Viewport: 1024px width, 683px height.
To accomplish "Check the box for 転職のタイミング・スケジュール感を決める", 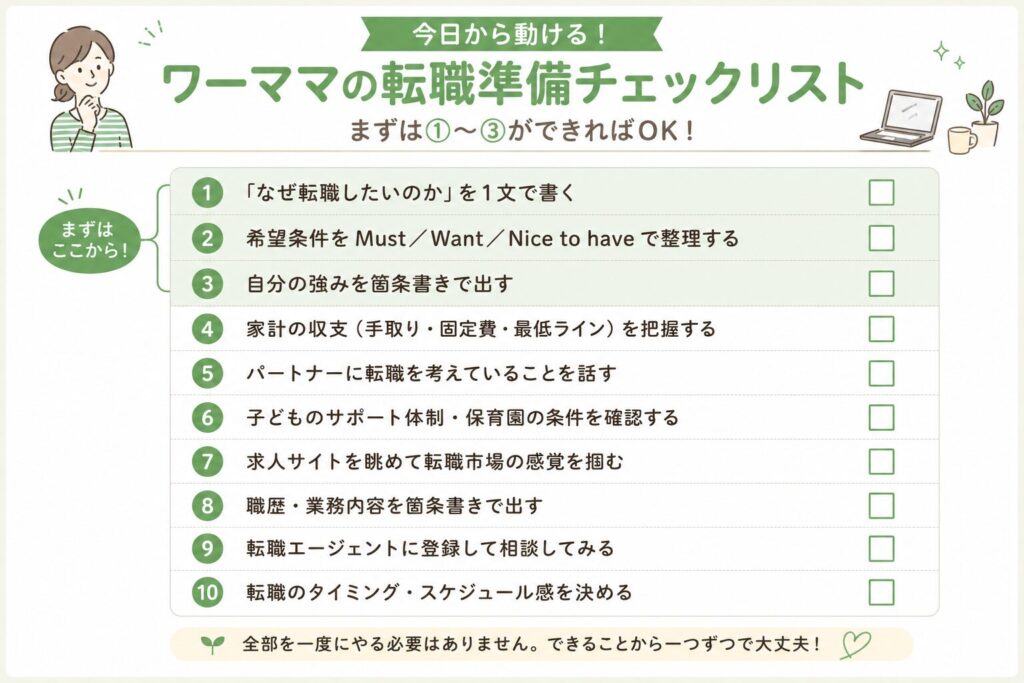I will (881, 593).
